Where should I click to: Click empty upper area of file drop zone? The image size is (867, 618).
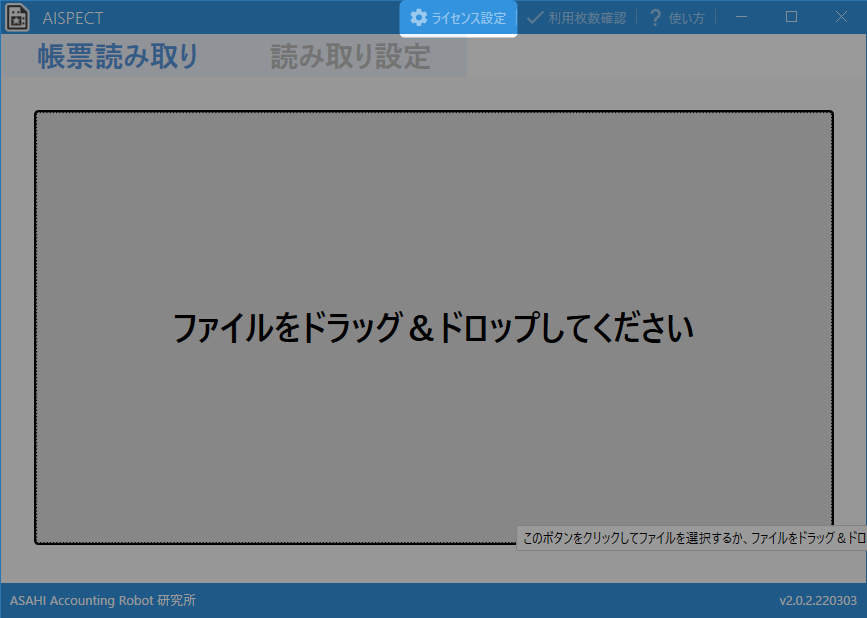(433, 180)
